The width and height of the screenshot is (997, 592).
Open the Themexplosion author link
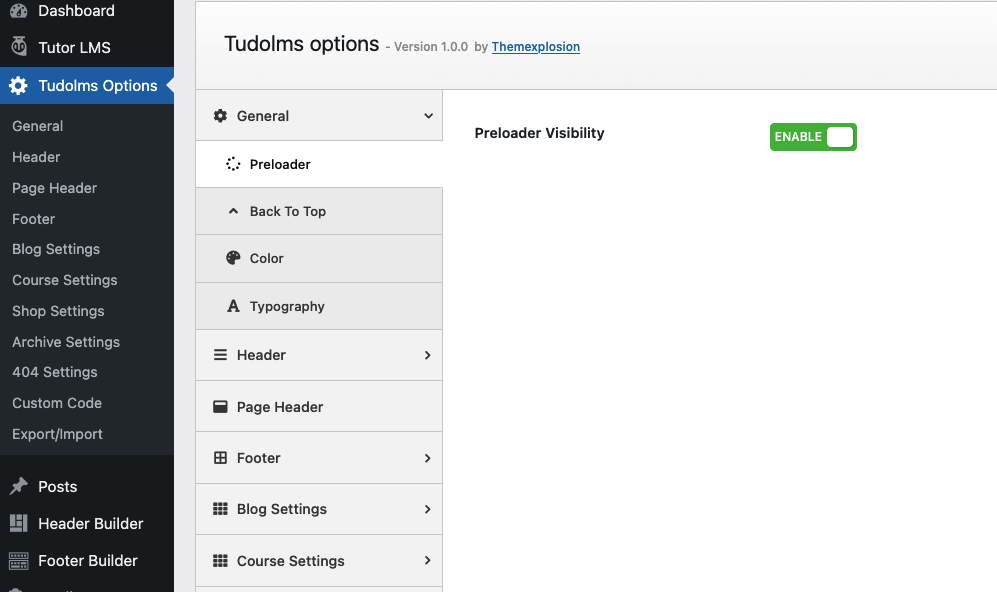535,47
